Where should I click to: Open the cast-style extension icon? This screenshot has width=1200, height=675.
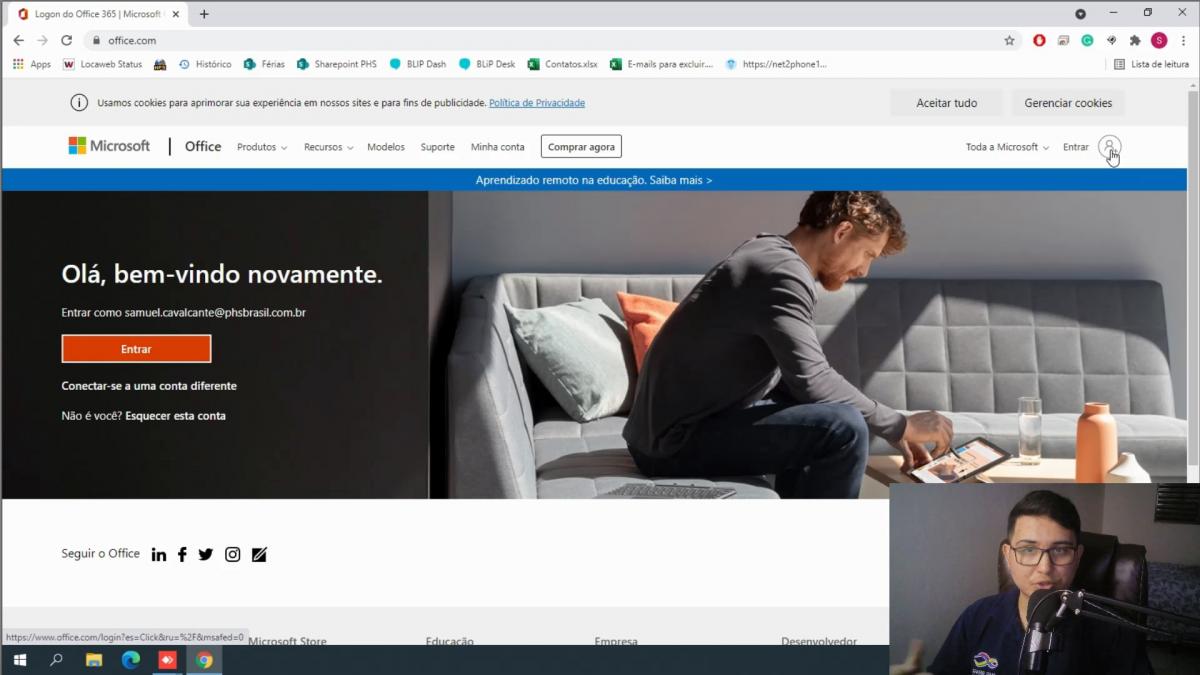pos(1063,40)
